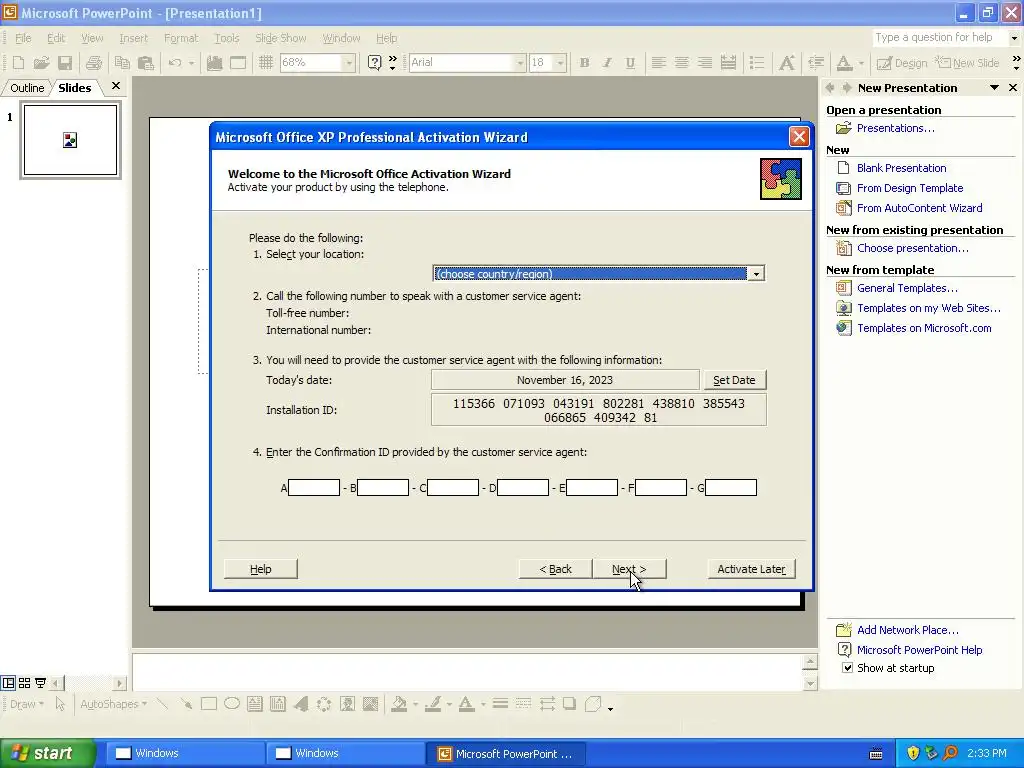Click the Paste clipboard icon
The width and height of the screenshot is (1024, 768).
pyautogui.click(x=146, y=63)
